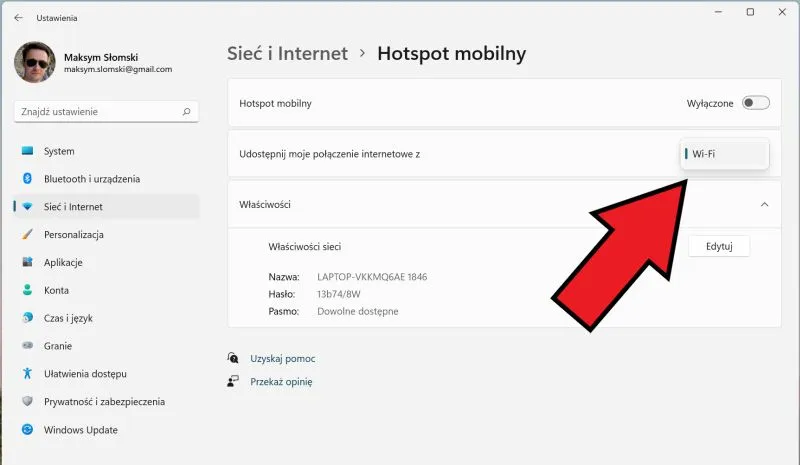Click the Aplikacje icon
Image resolution: width=800 pixels, height=465 pixels.
click(28, 262)
